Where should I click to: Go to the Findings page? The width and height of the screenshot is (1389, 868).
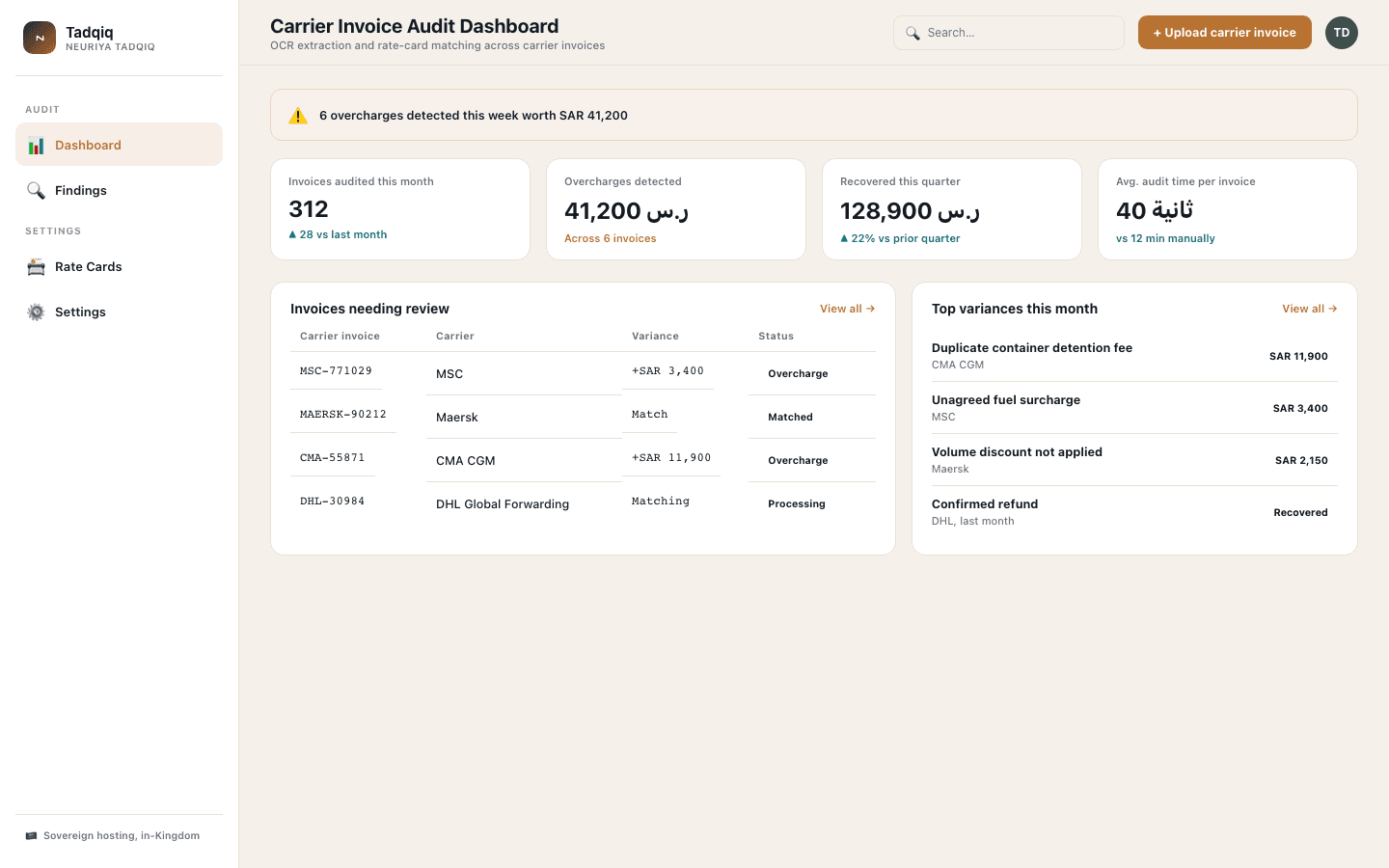coord(119,190)
